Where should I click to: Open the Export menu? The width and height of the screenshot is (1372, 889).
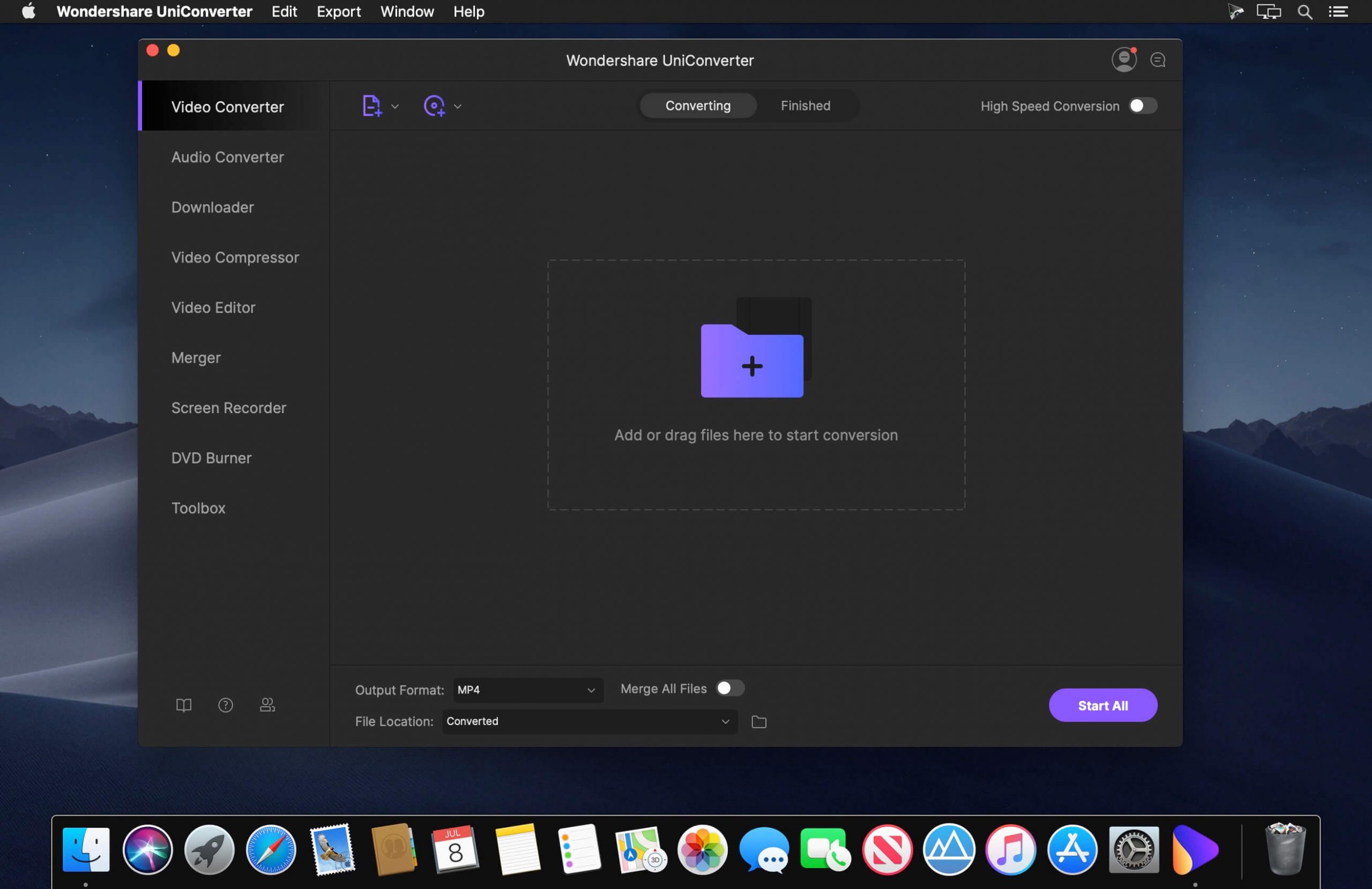pyautogui.click(x=337, y=11)
